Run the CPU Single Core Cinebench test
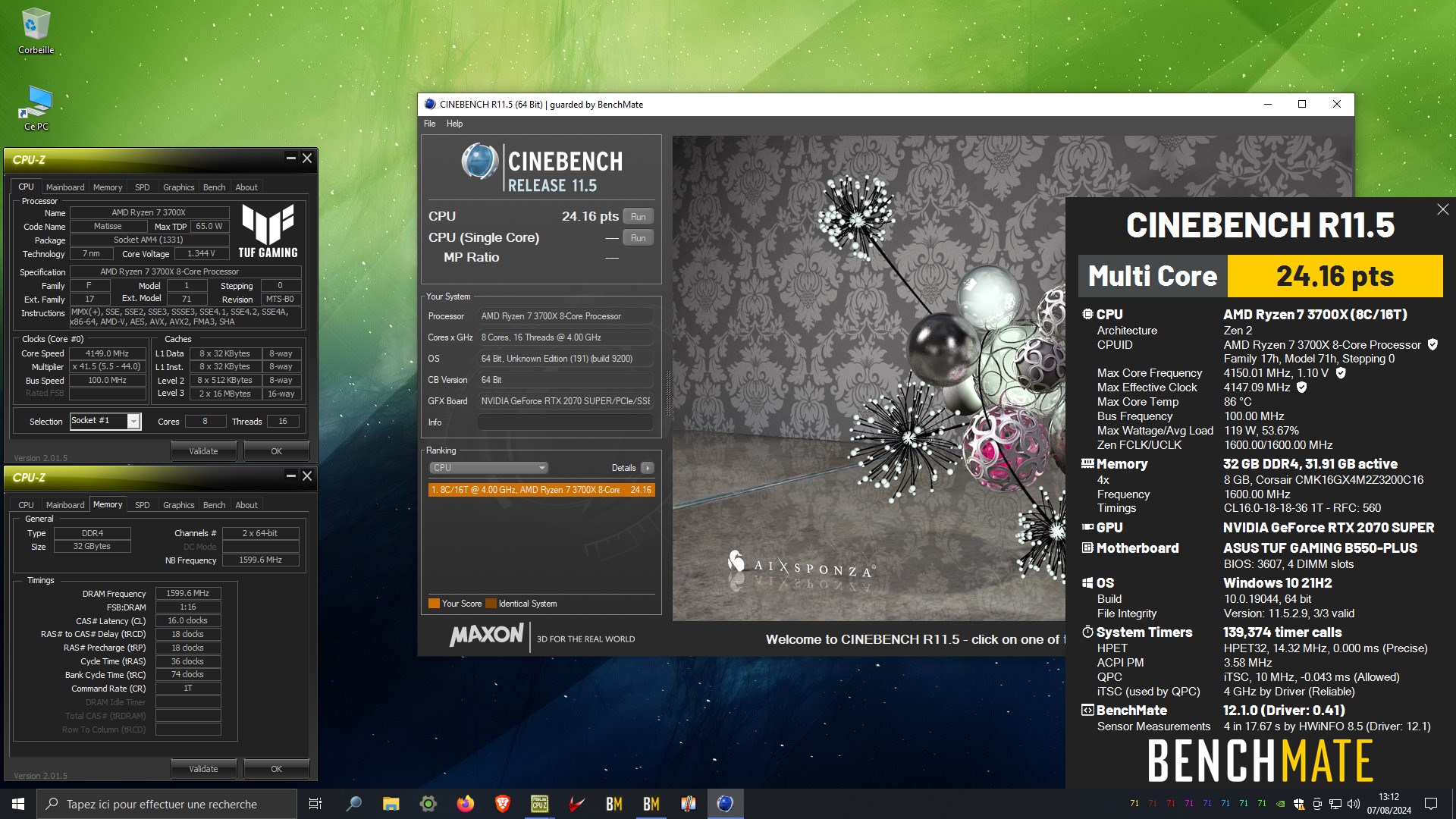Image resolution: width=1456 pixels, height=819 pixels. click(x=638, y=238)
